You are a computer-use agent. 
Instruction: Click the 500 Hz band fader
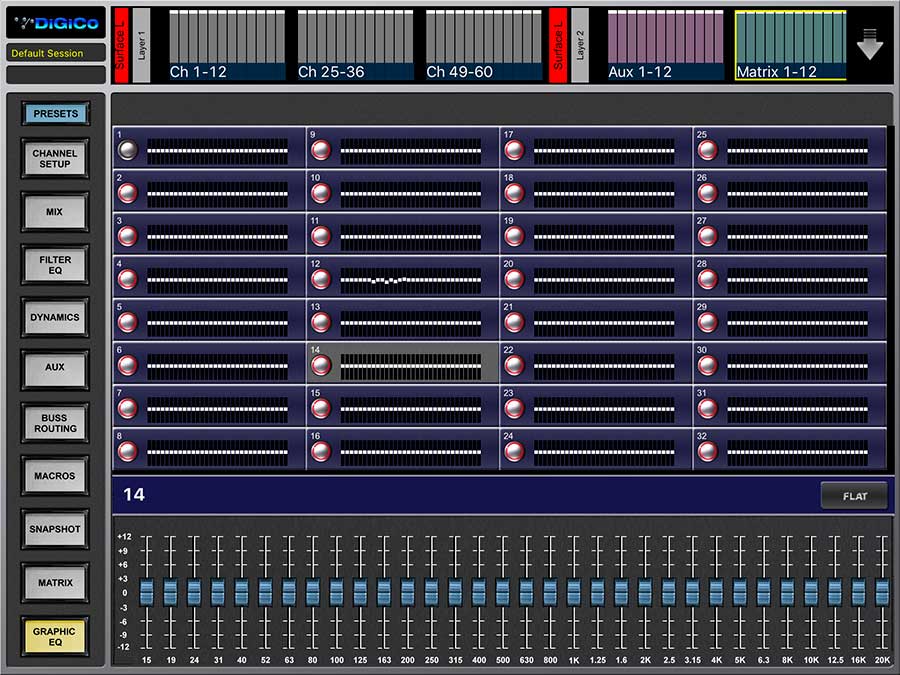coord(502,592)
